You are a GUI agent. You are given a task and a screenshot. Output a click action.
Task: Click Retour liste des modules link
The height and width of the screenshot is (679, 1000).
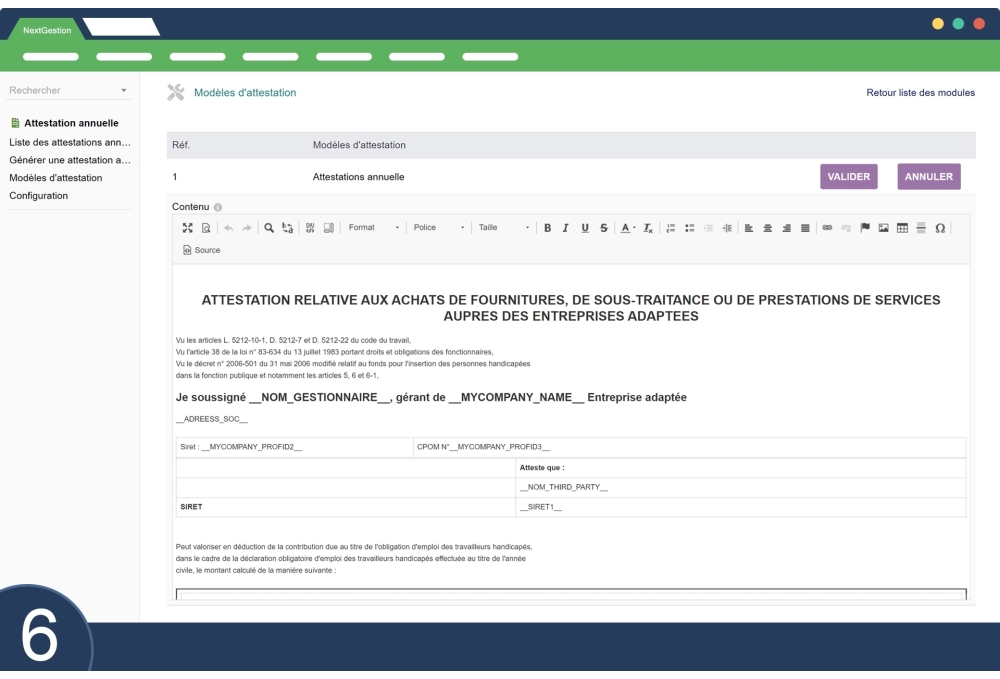pyautogui.click(x=920, y=93)
